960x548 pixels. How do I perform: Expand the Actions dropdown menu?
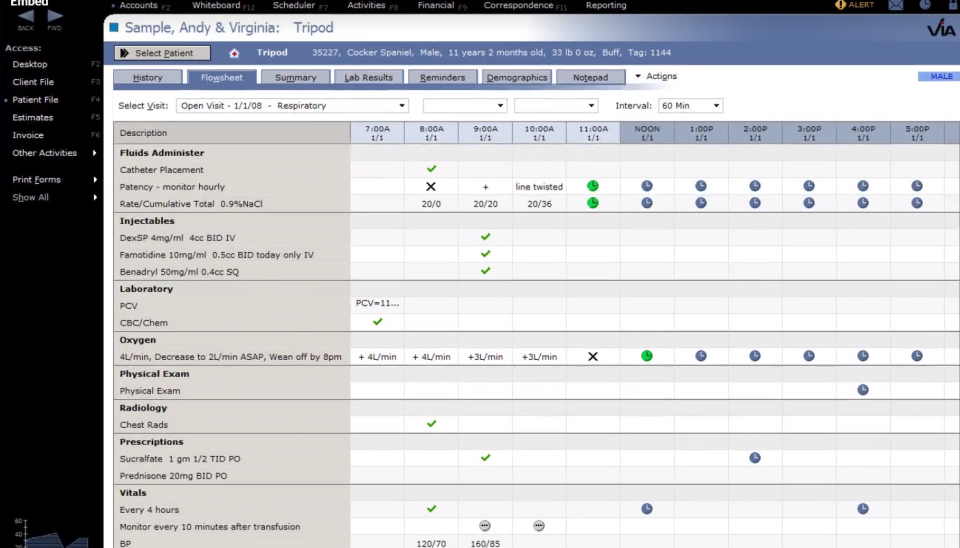656,77
